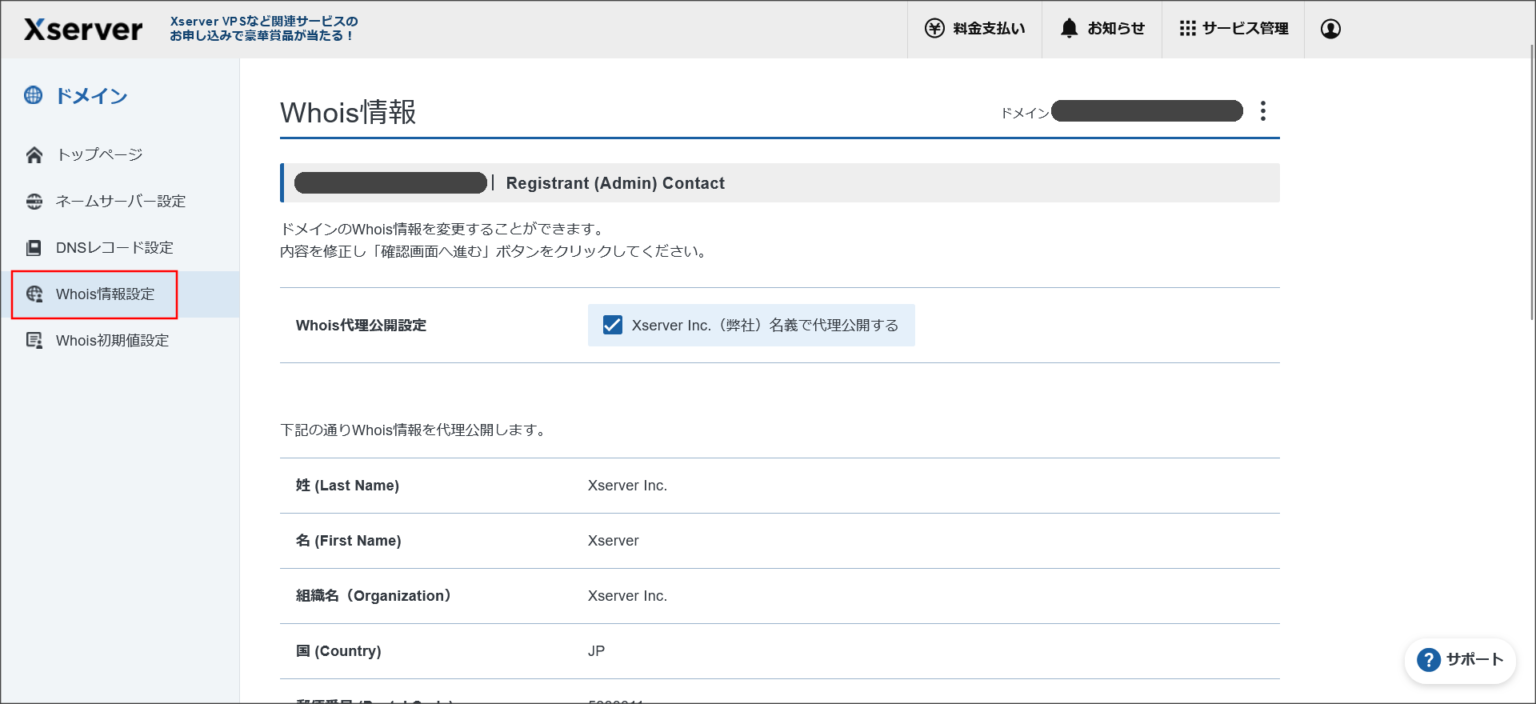The width and height of the screenshot is (1536, 704).
Task: Open the kebab menu beside the domain name
Action: [x=1263, y=111]
